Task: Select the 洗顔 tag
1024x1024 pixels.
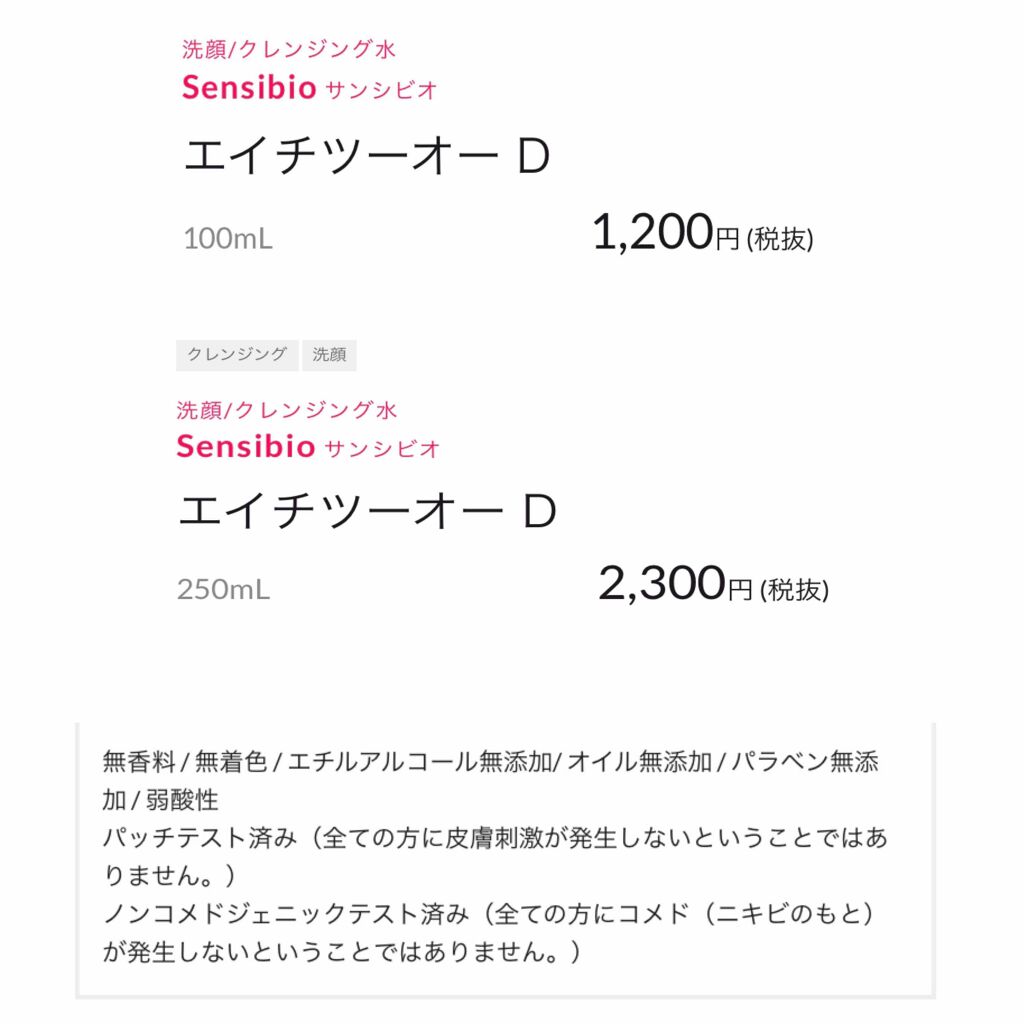Action: (x=329, y=355)
